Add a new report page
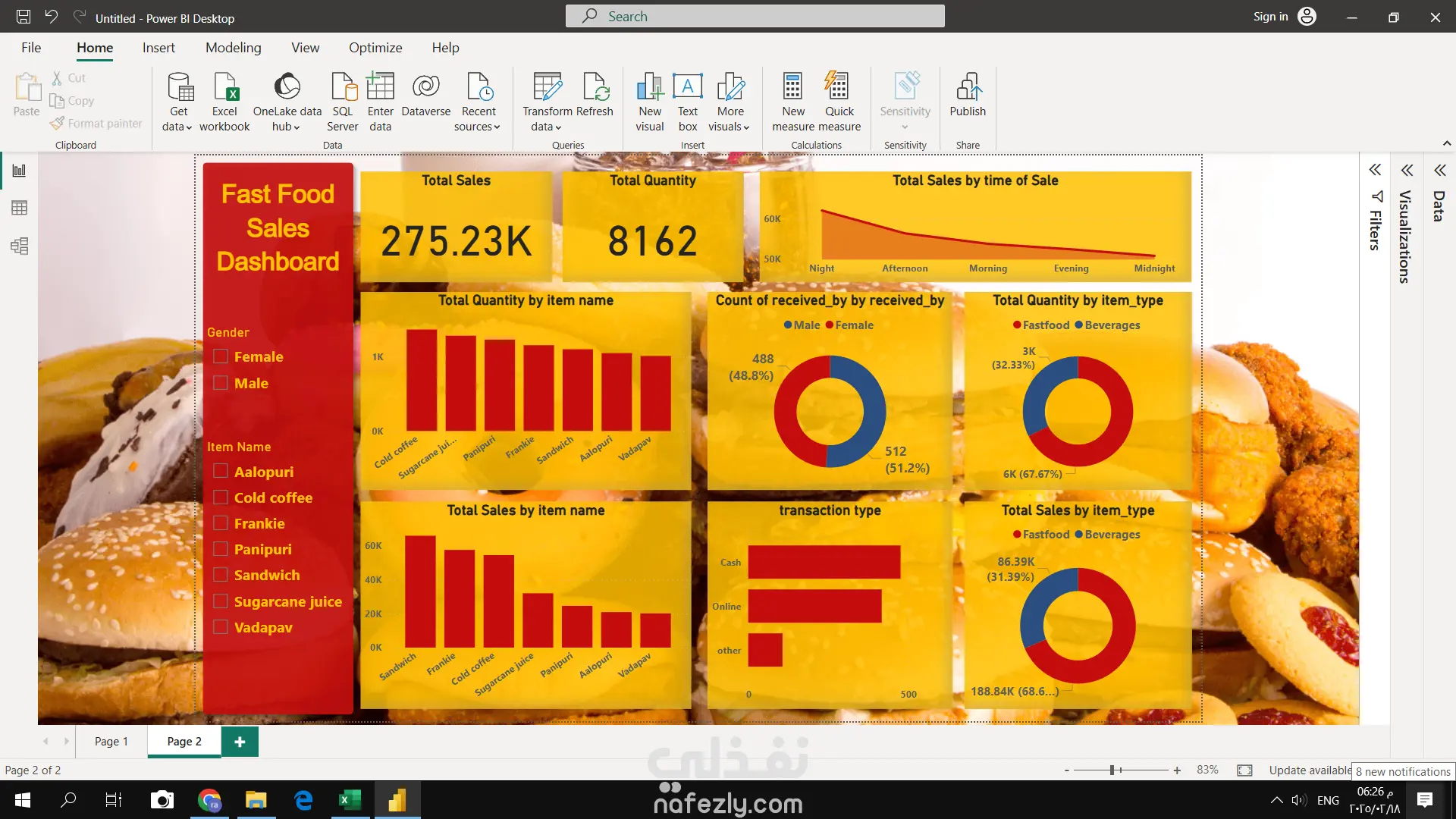This screenshot has height=819, width=1456. click(x=240, y=742)
